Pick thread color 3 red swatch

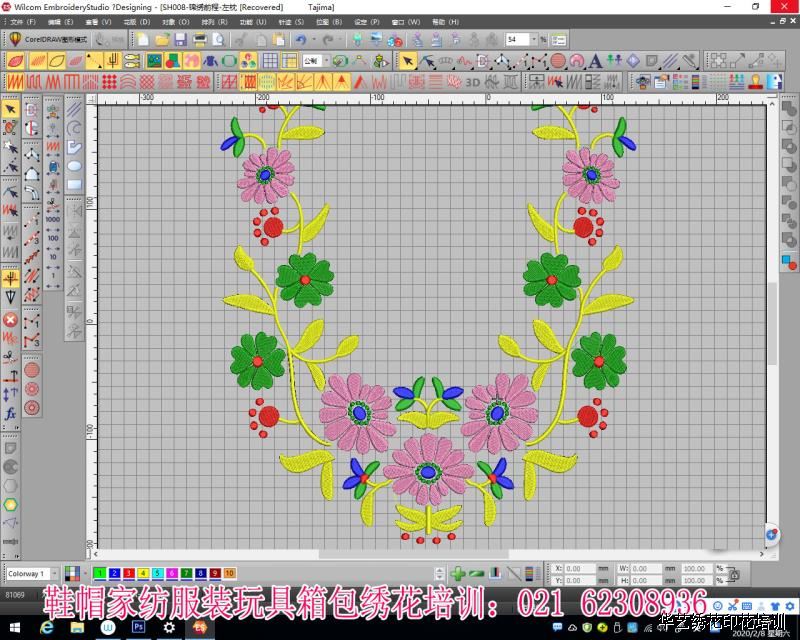[x=129, y=573]
